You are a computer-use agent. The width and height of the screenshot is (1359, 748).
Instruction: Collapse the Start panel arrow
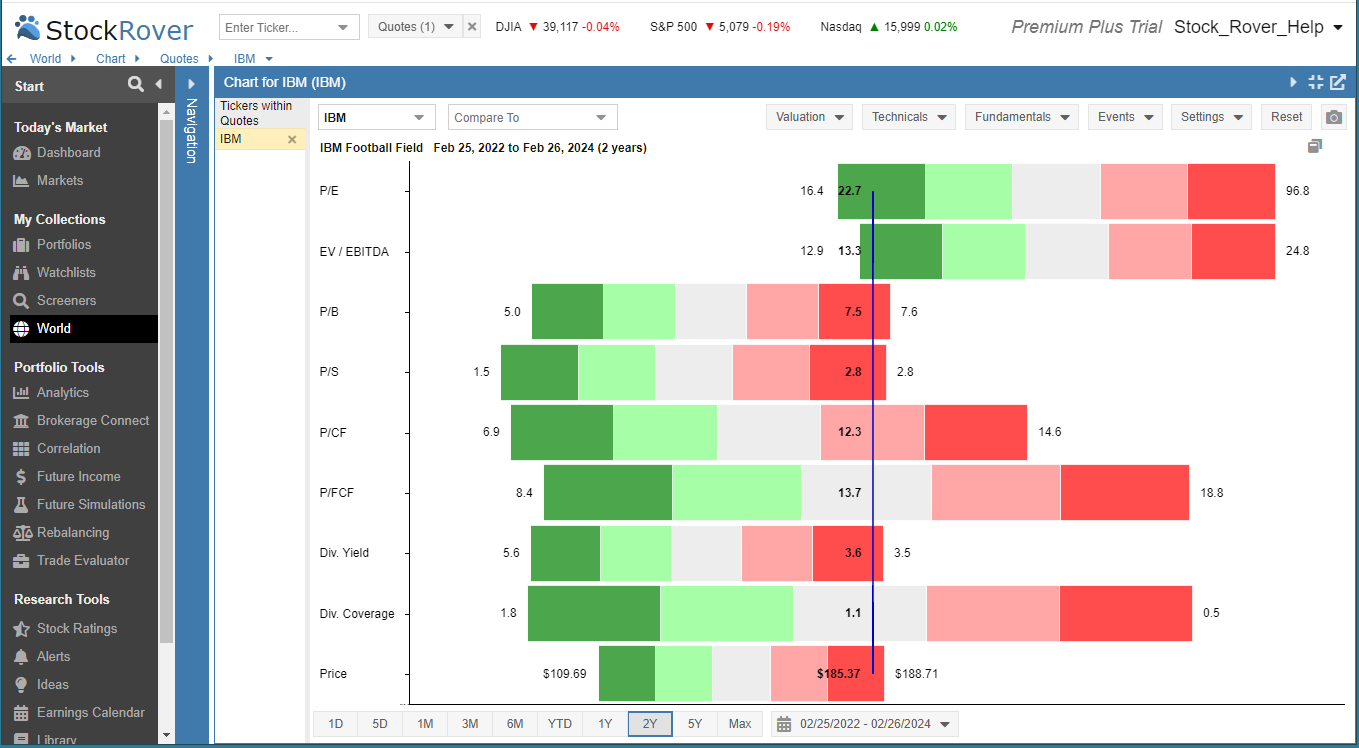(158, 85)
